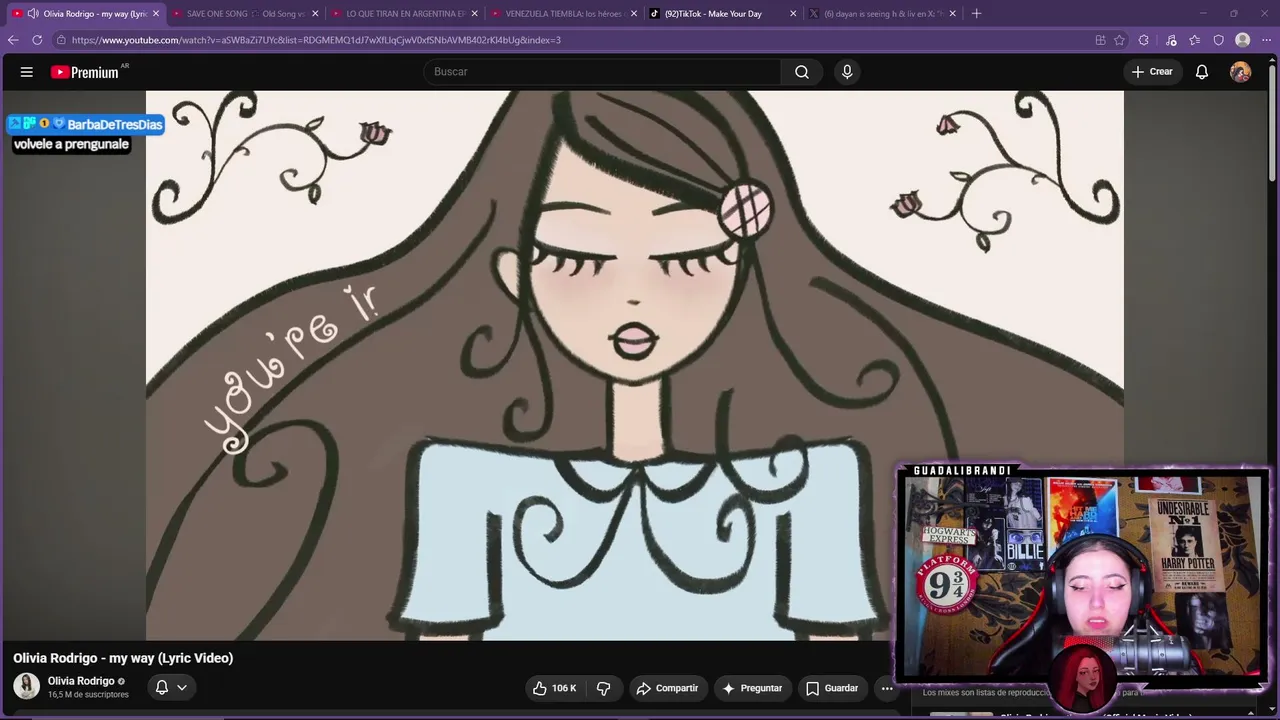This screenshot has width=1280, height=720.
Task: Go back in the browser
Action: (13, 40)
